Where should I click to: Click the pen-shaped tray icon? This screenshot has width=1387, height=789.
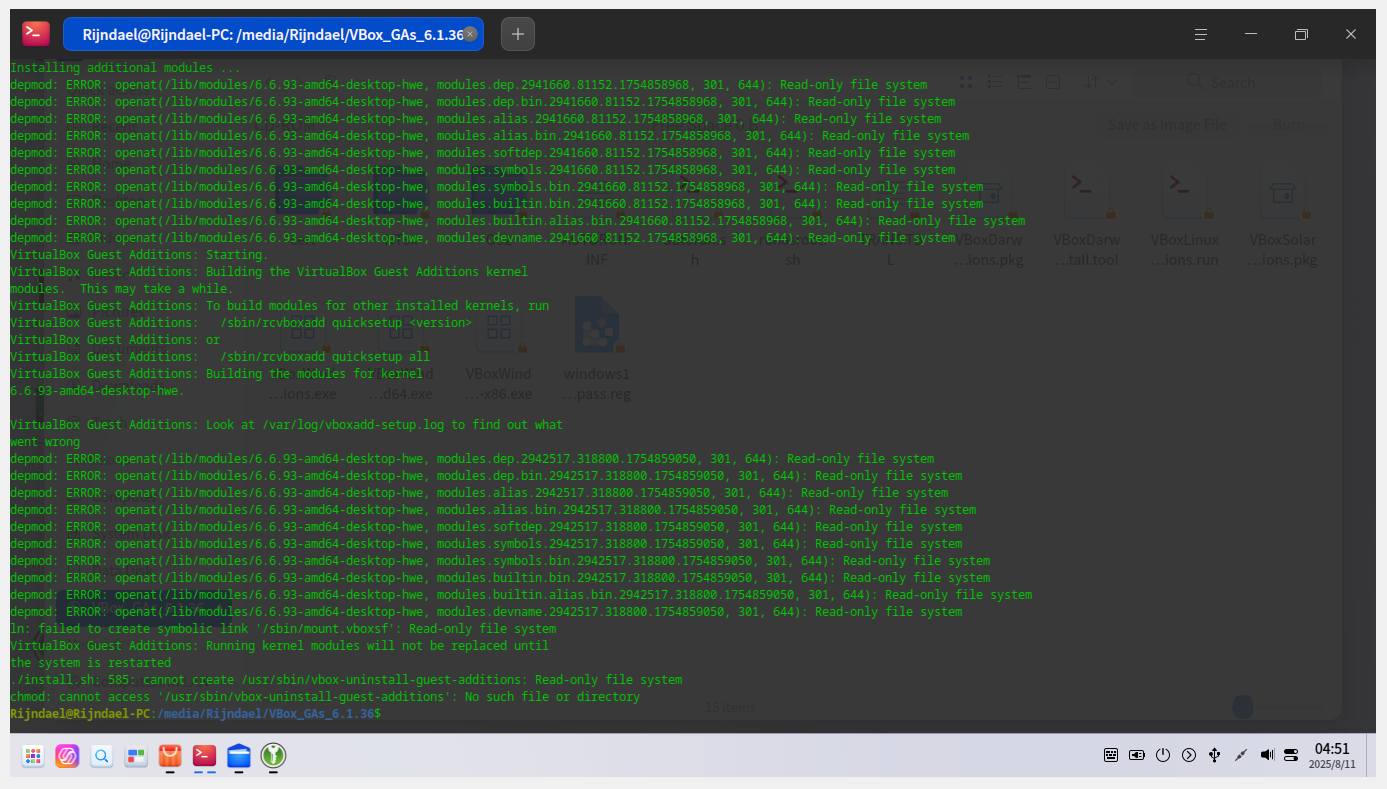pyautogui.click(x=1241, y=755)
